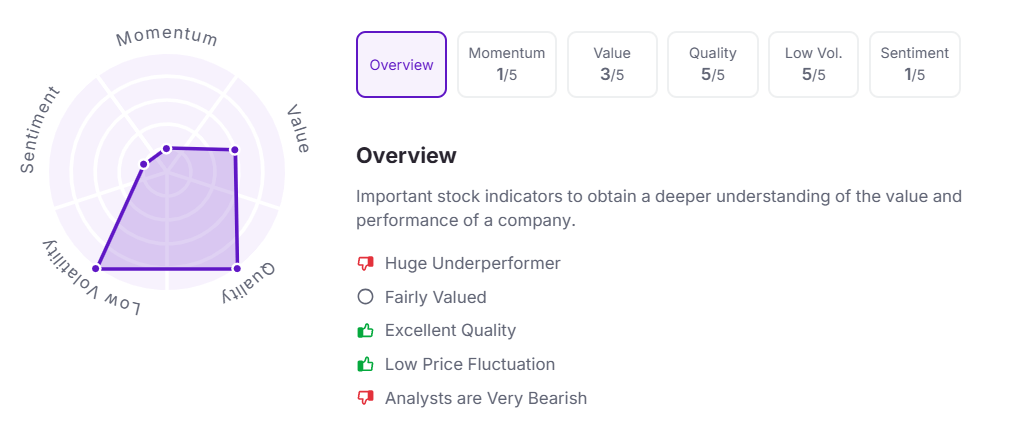Open the Quality 5/5 tab

click(712, 65)
